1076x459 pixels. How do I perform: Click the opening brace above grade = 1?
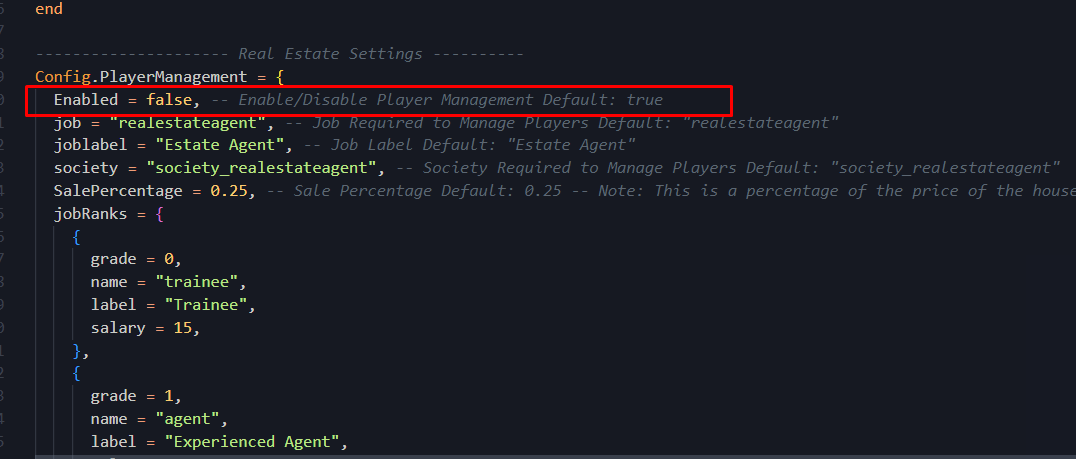coord(77,374)
